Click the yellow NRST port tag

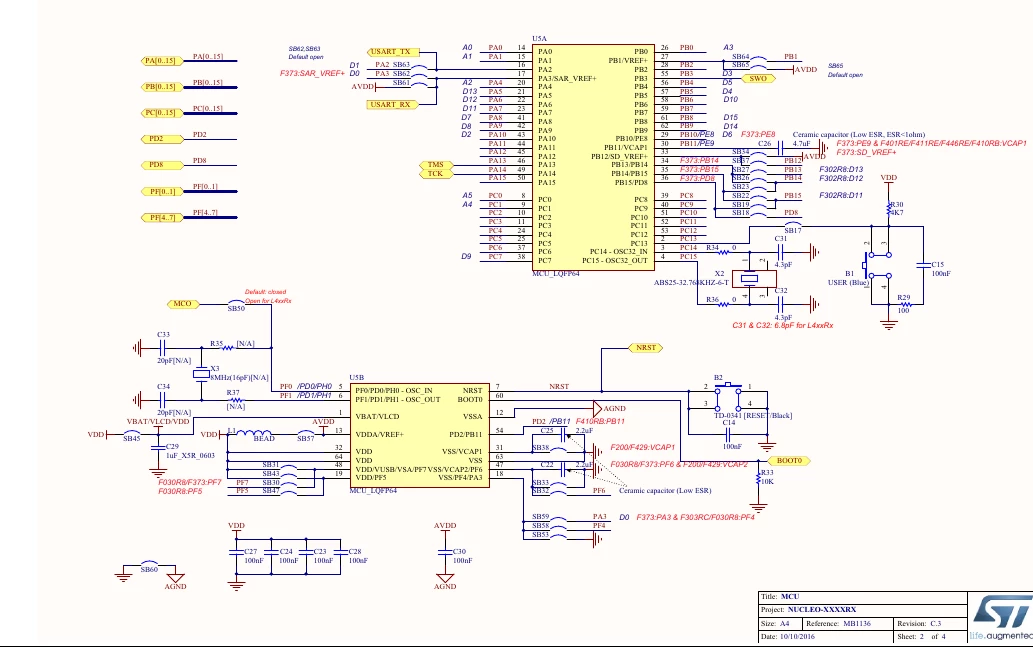point(646,348)
